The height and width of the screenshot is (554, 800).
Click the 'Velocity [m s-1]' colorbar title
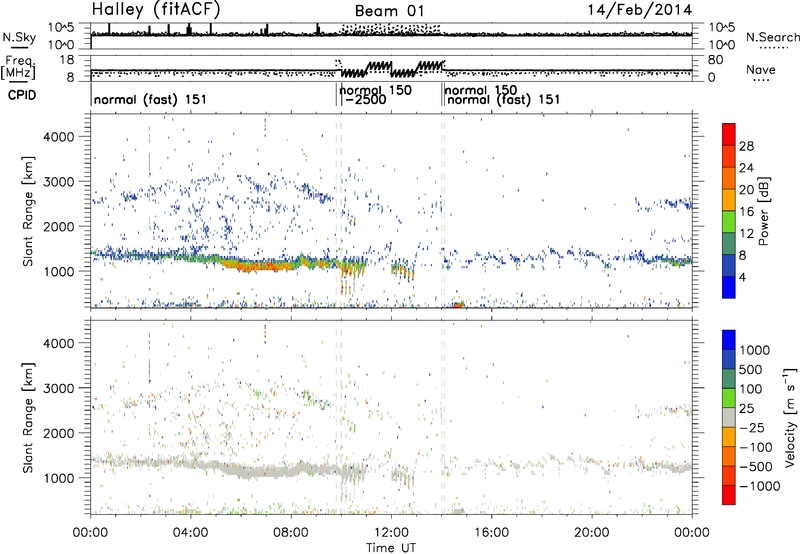pos(790,417)
